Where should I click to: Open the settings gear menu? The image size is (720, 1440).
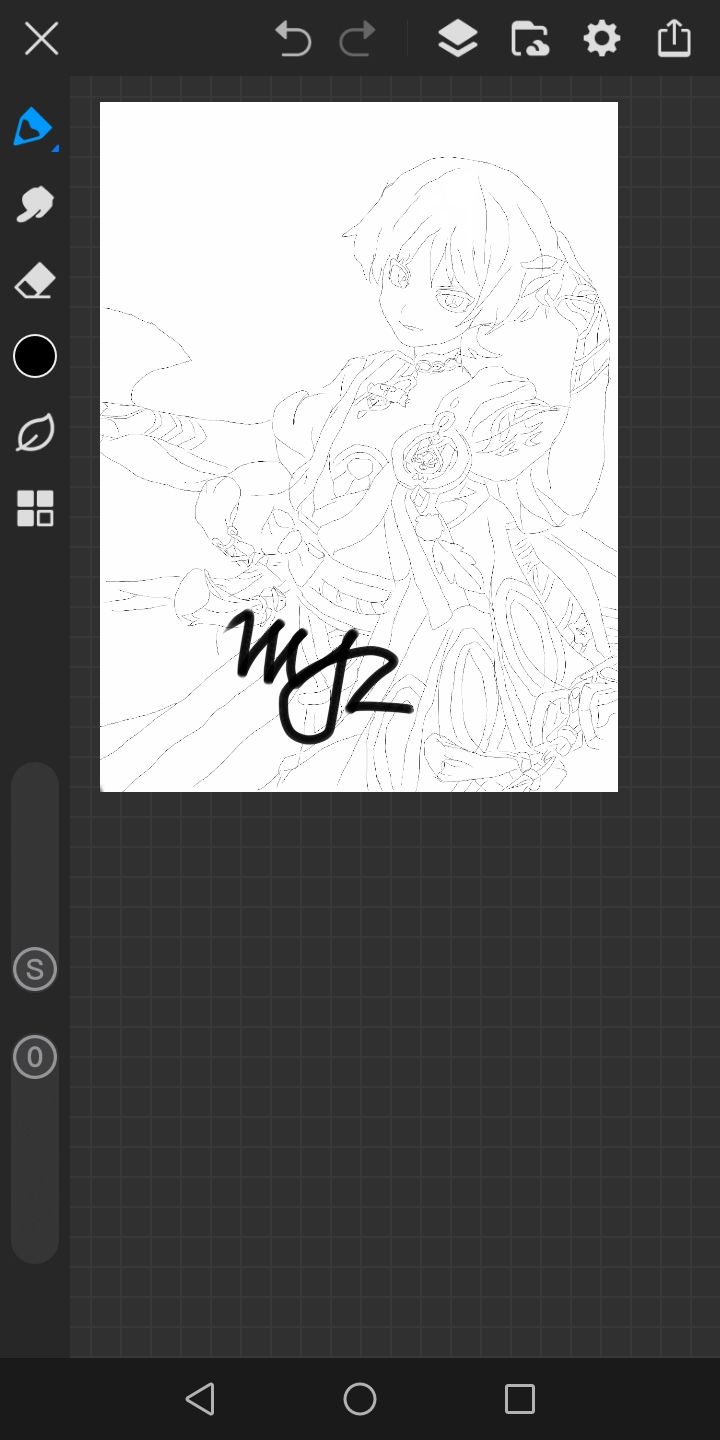(x=601, y=39)
